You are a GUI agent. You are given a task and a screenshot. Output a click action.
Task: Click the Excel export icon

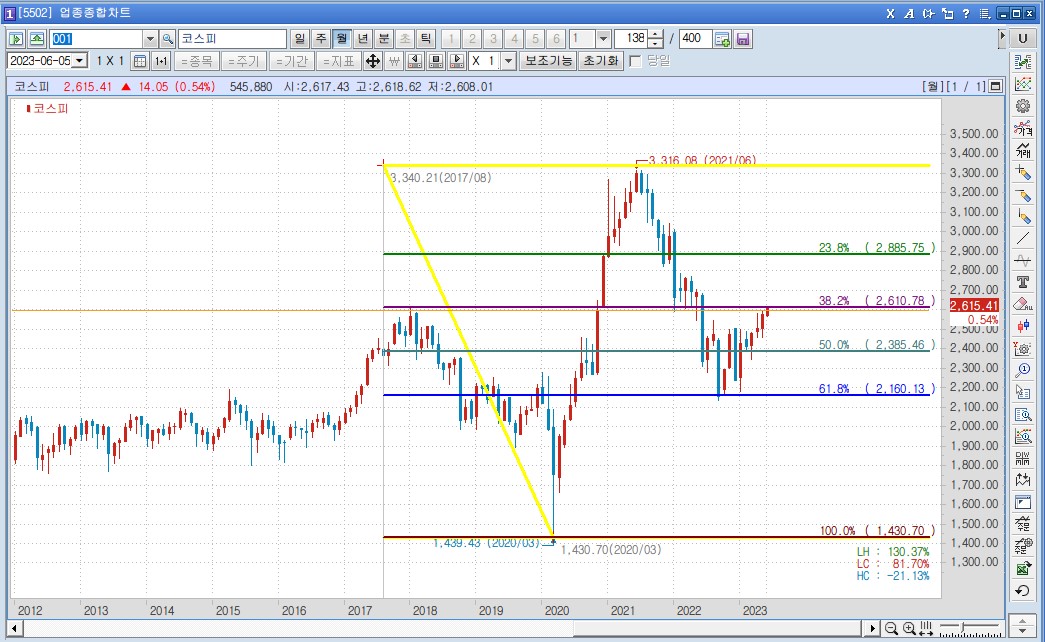1023,568
